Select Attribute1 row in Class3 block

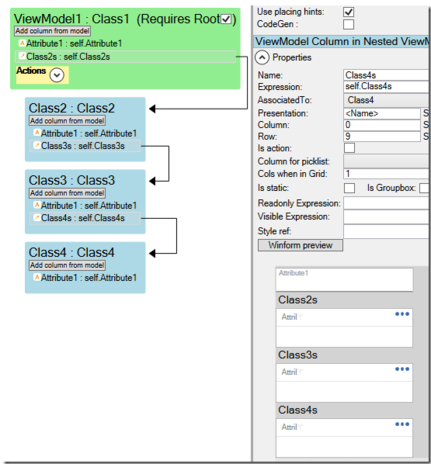(85, 205)
